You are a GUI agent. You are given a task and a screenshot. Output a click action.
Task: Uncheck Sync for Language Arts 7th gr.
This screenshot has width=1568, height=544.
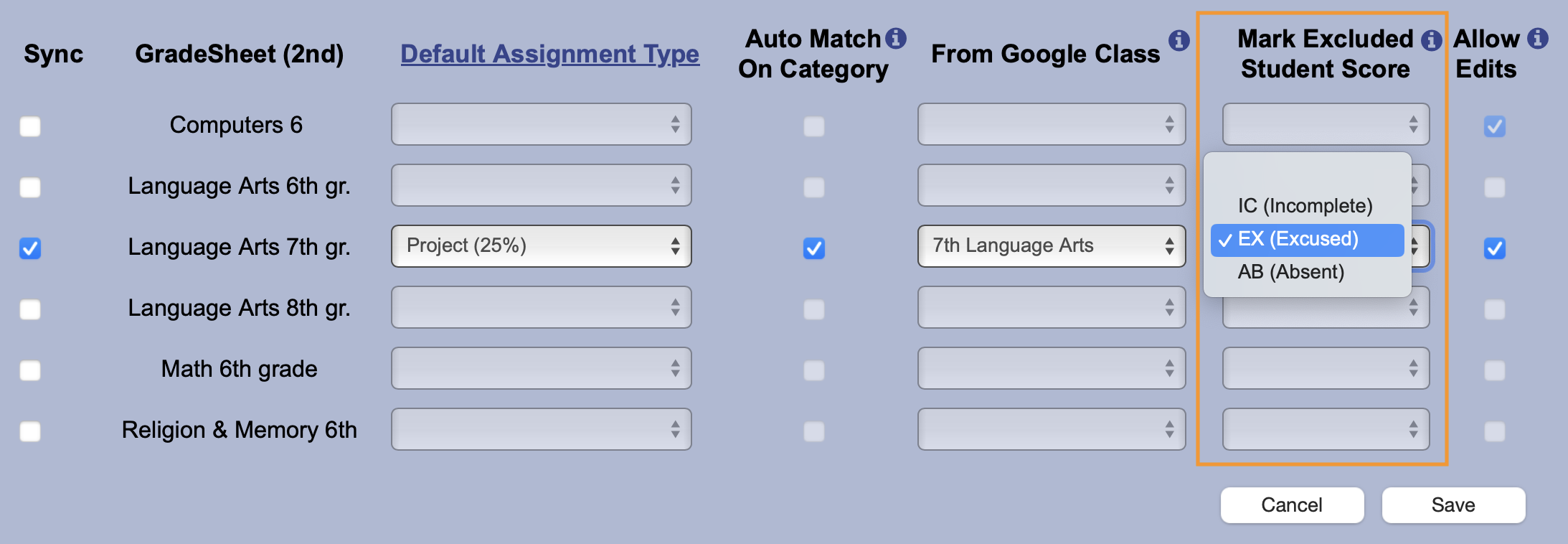click(x=30, y=248)
